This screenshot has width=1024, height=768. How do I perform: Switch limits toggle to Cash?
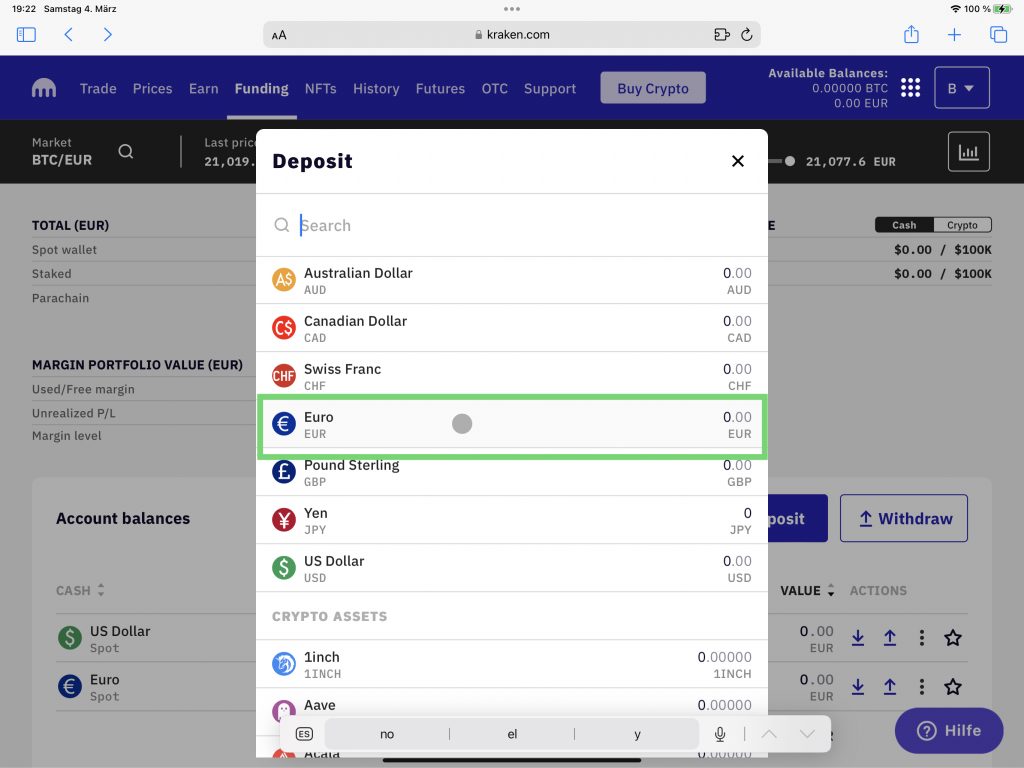coord(904,225)
